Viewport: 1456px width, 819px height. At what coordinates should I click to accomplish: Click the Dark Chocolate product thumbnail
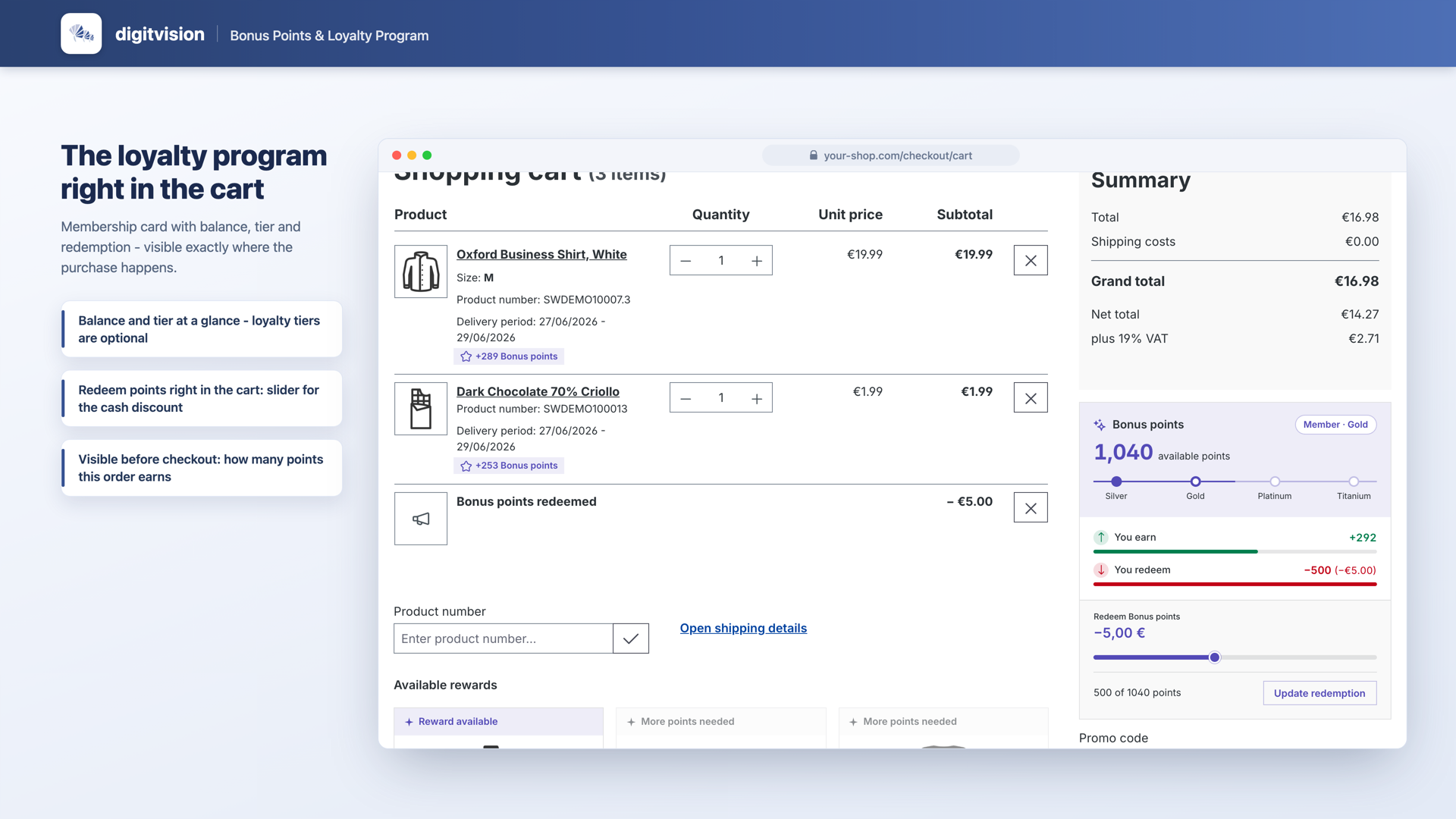(x=421, y=409)
